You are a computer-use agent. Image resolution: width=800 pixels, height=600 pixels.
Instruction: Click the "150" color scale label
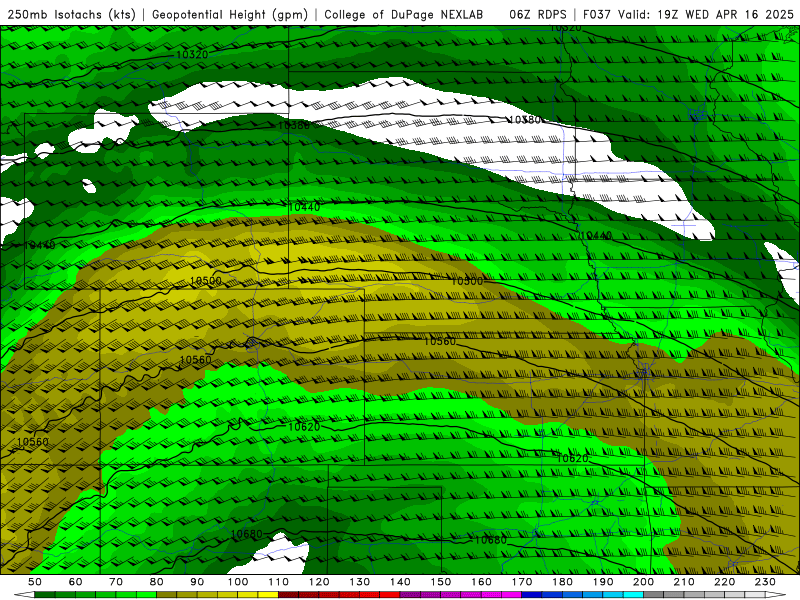[441, 582]
